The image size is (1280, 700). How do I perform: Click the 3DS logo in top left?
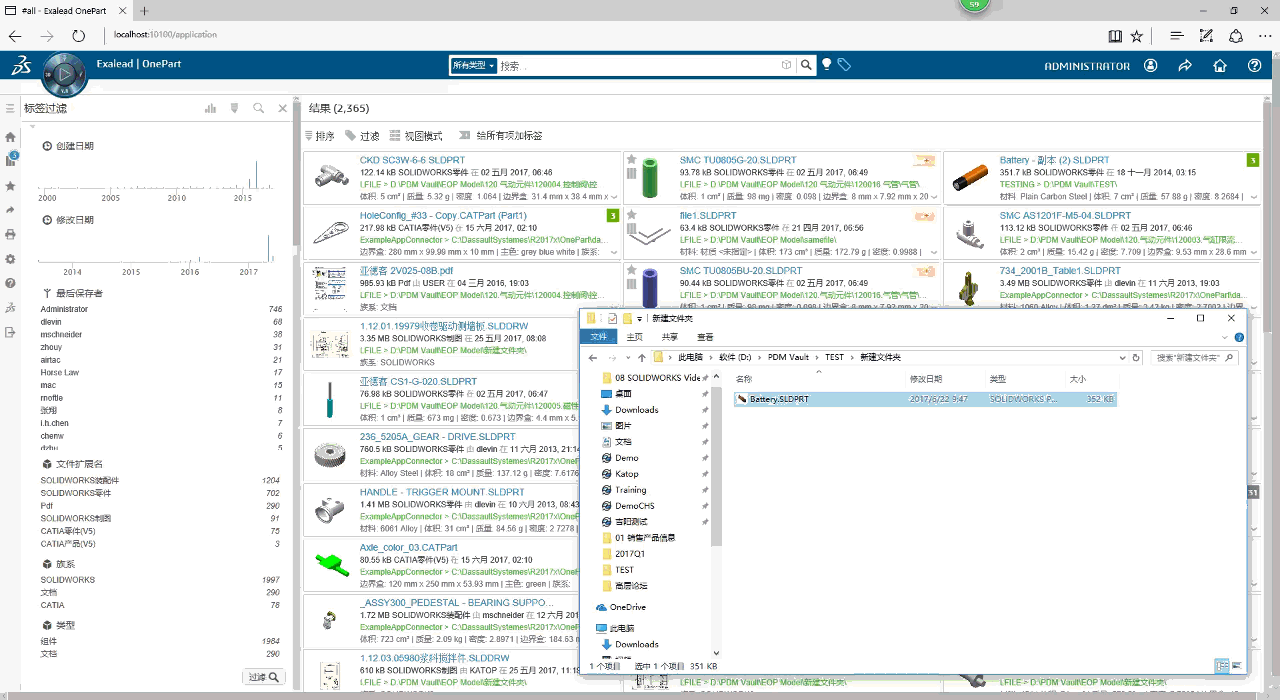pyautogui.click(x=22, y=67)
